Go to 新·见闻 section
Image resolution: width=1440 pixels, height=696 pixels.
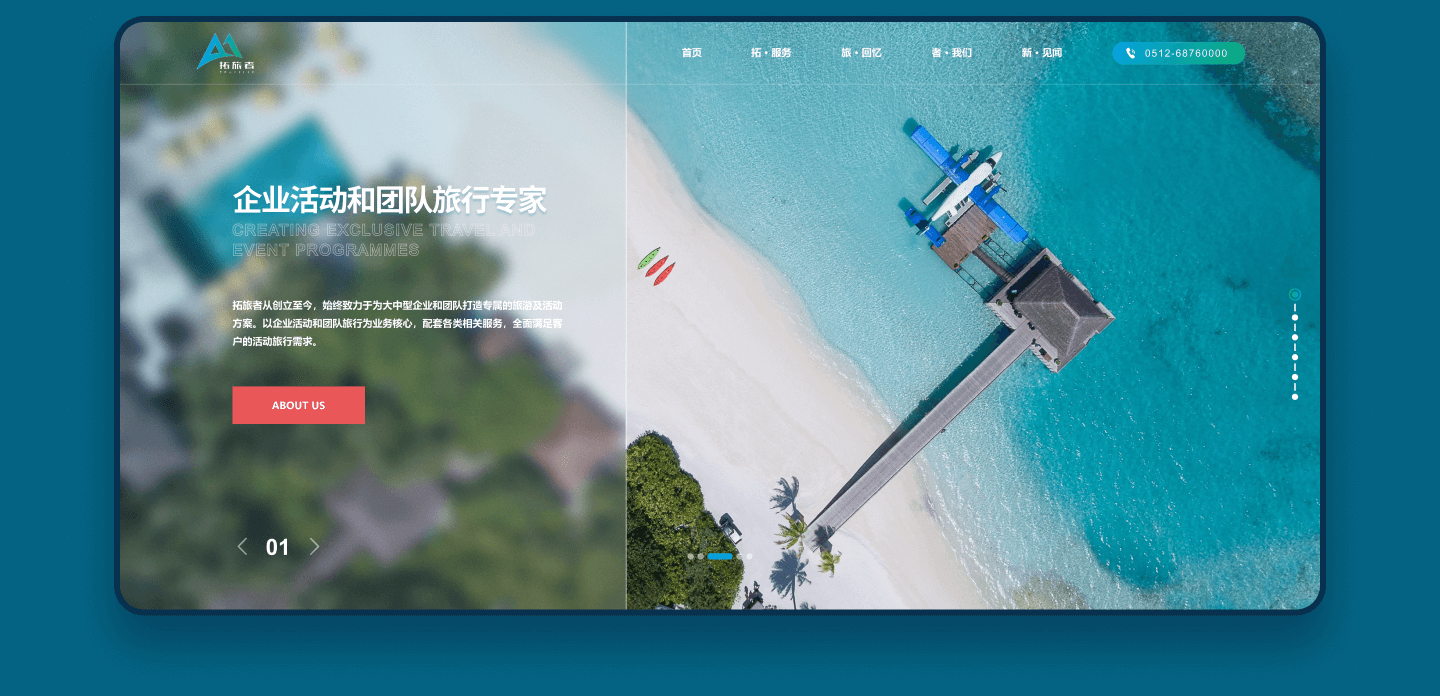(x=1042, y=53)
